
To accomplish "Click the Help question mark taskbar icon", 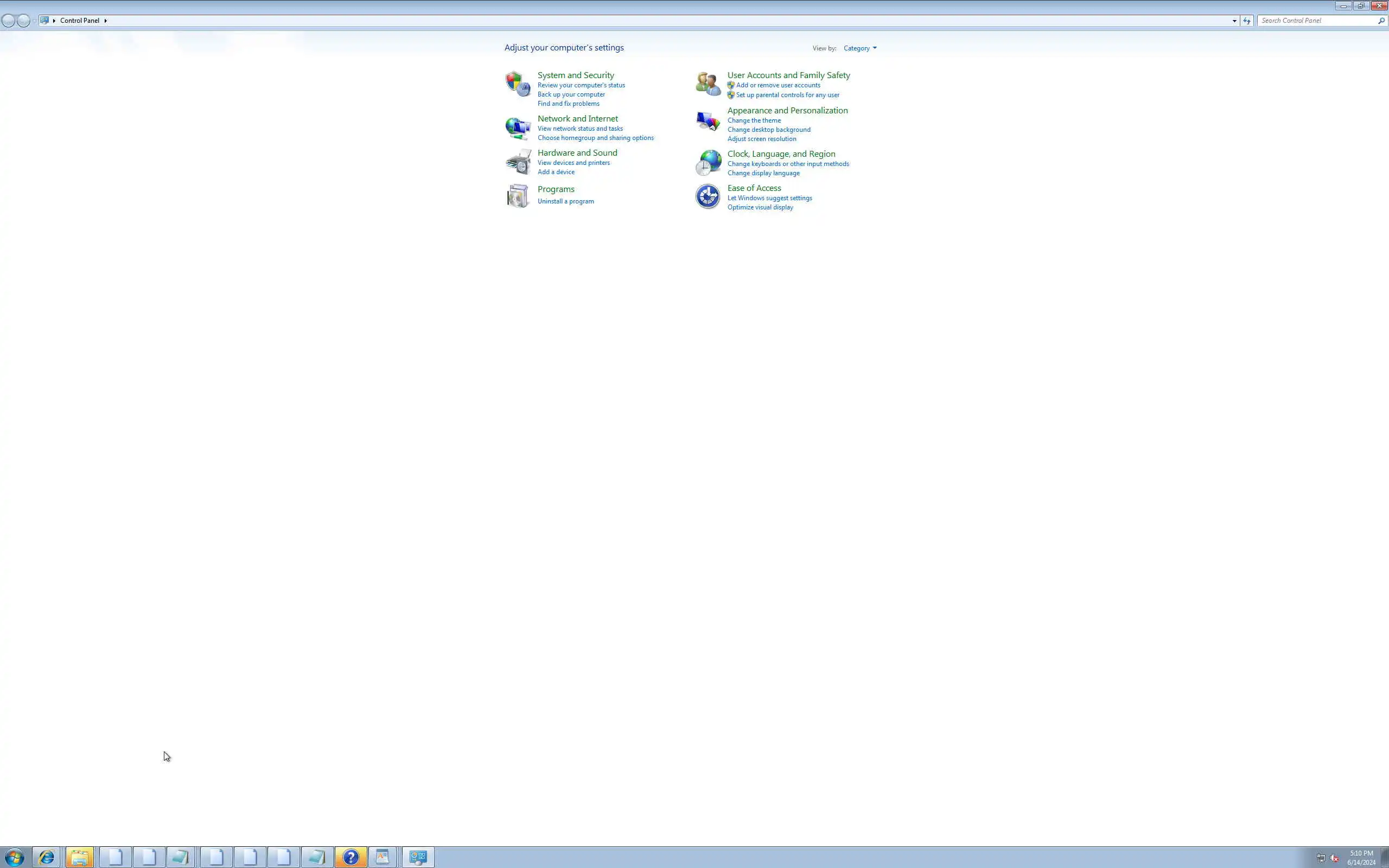I will pos(351,857).
